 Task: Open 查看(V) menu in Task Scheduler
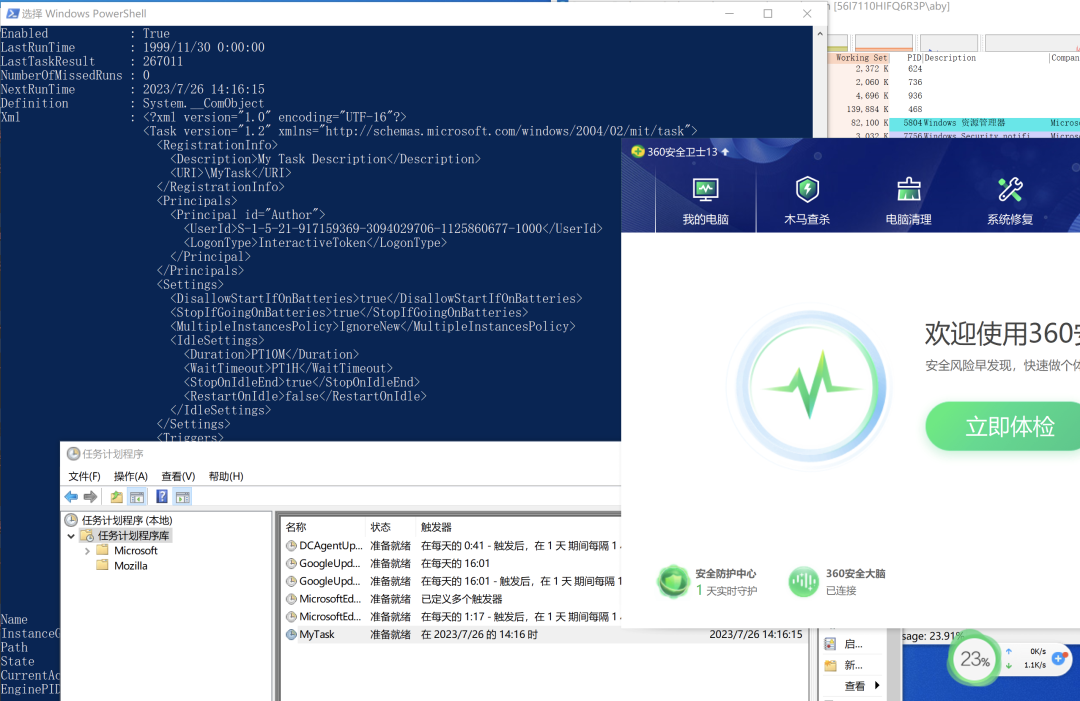click(x=178, y=477)
